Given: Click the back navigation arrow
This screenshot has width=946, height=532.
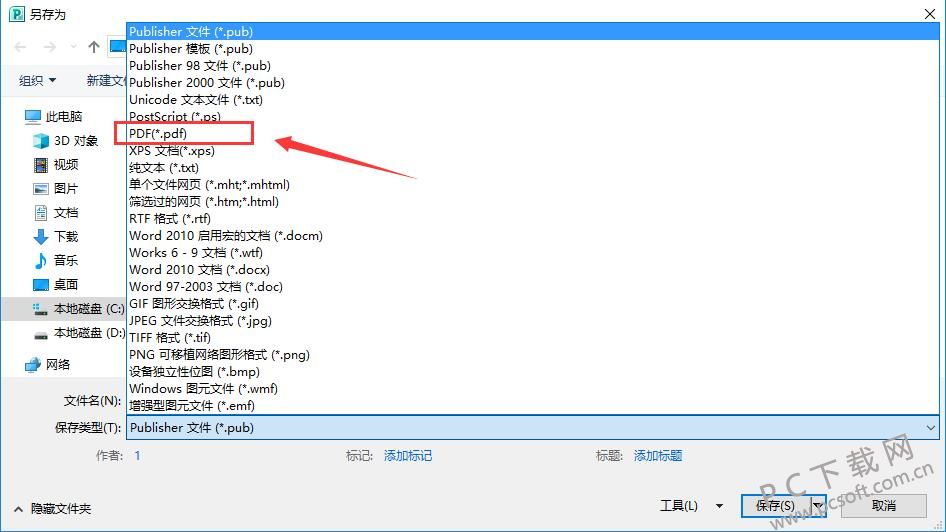Looking at the screenshot, I should click(x=21, y=47).
